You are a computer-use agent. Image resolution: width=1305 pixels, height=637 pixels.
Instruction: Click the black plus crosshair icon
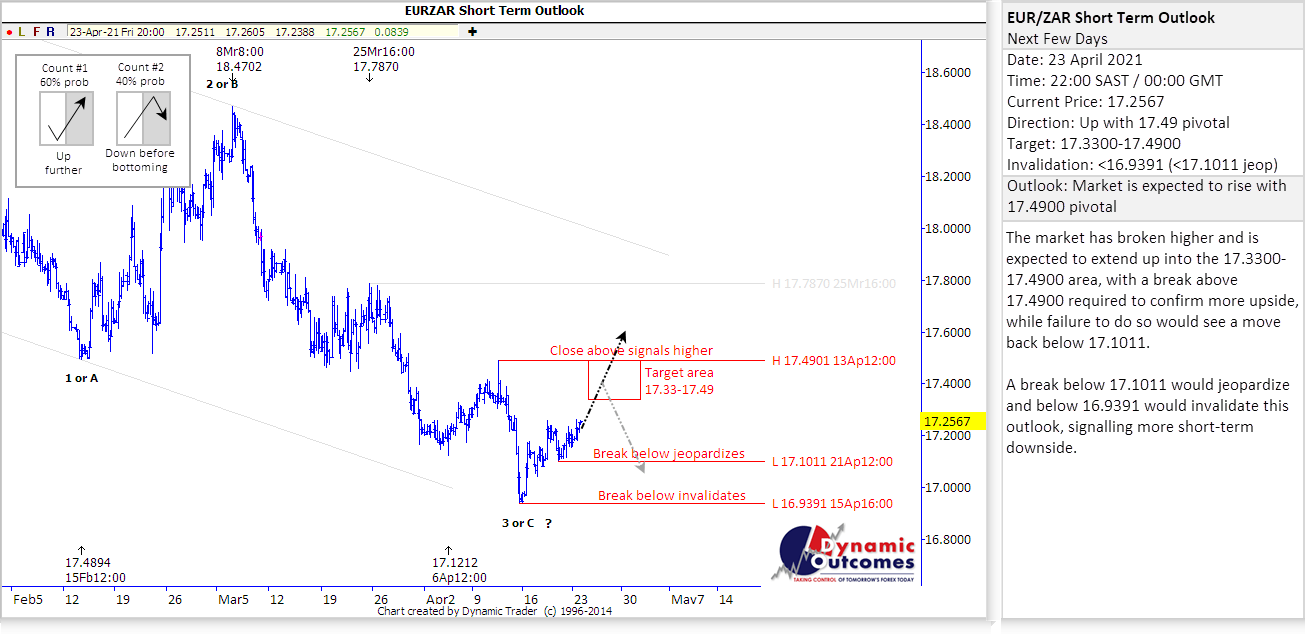(x=472, y=32)
